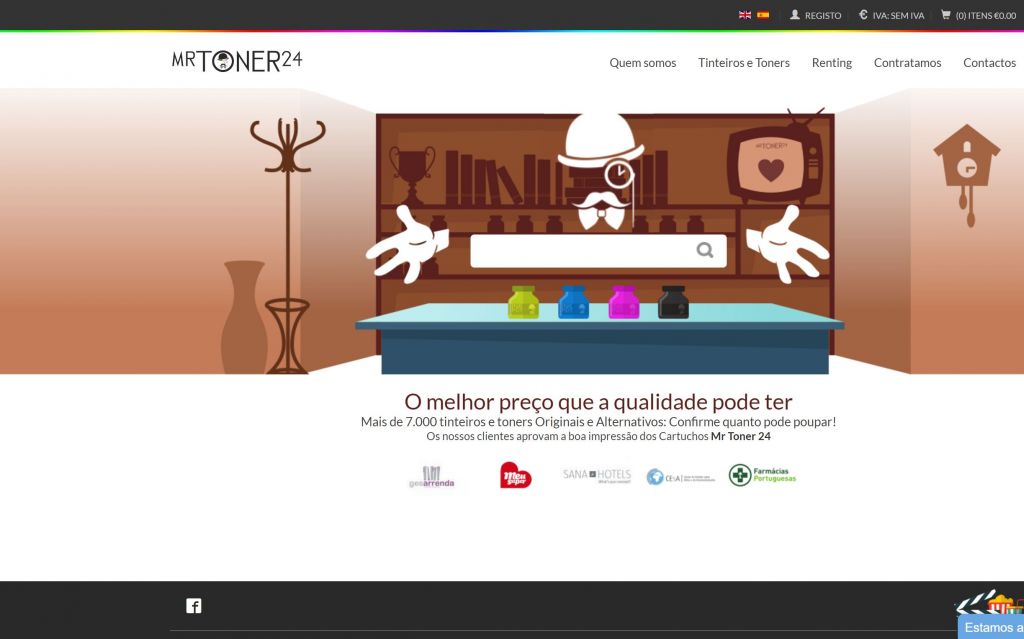Click the Farmácias Portuguesas client logo
The width and height of the screenshot is (1024, 639).
[x=762, y=475]
